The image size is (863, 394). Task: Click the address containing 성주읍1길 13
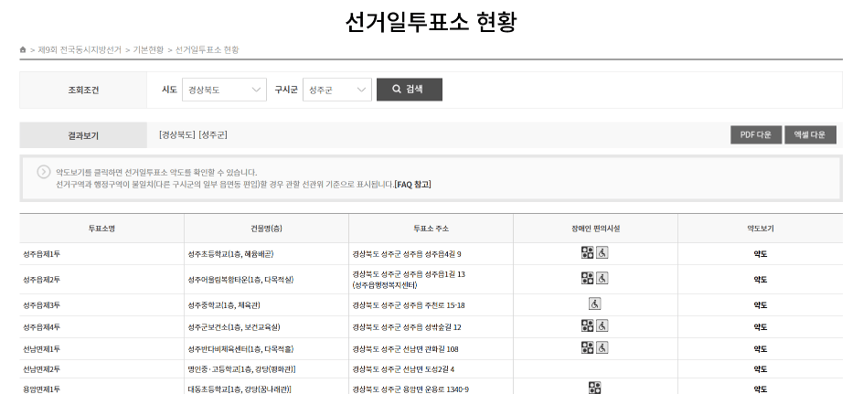coord(408,280)
